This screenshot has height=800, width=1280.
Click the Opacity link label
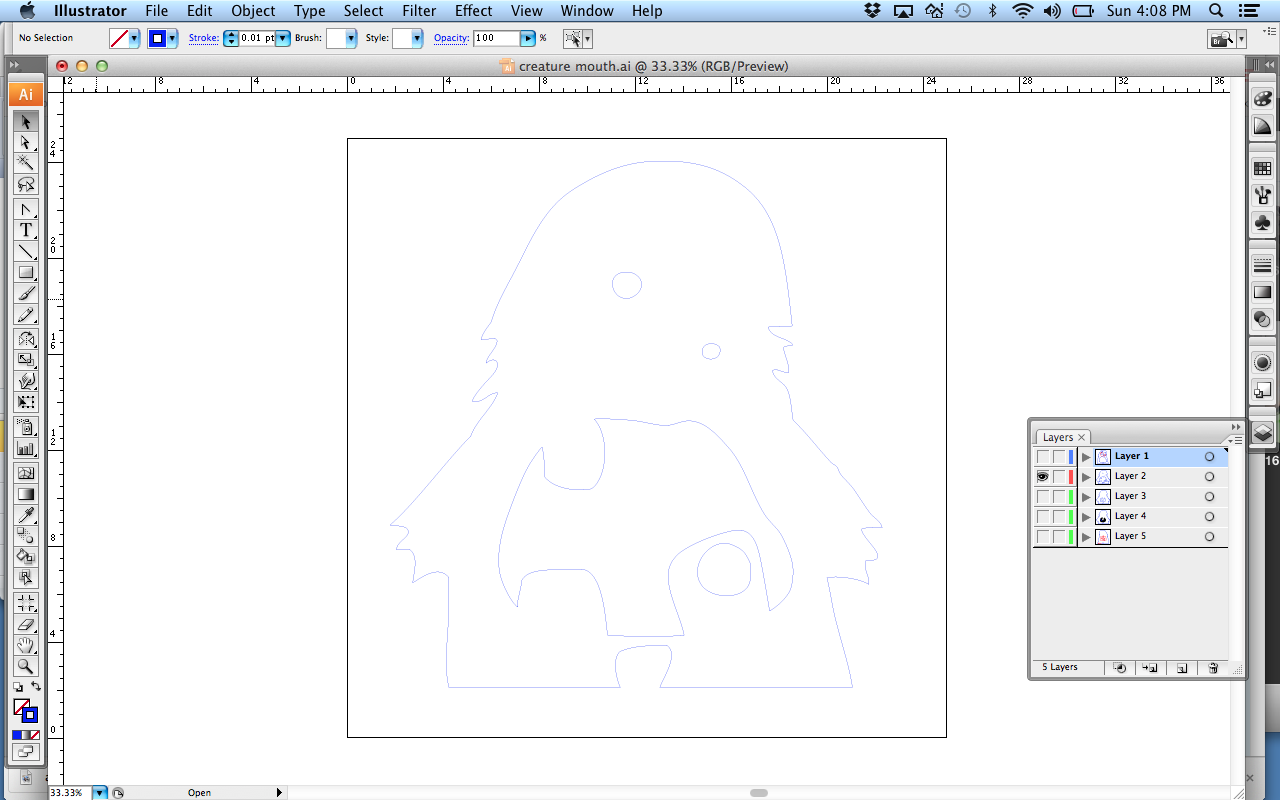tap(451, 38)
